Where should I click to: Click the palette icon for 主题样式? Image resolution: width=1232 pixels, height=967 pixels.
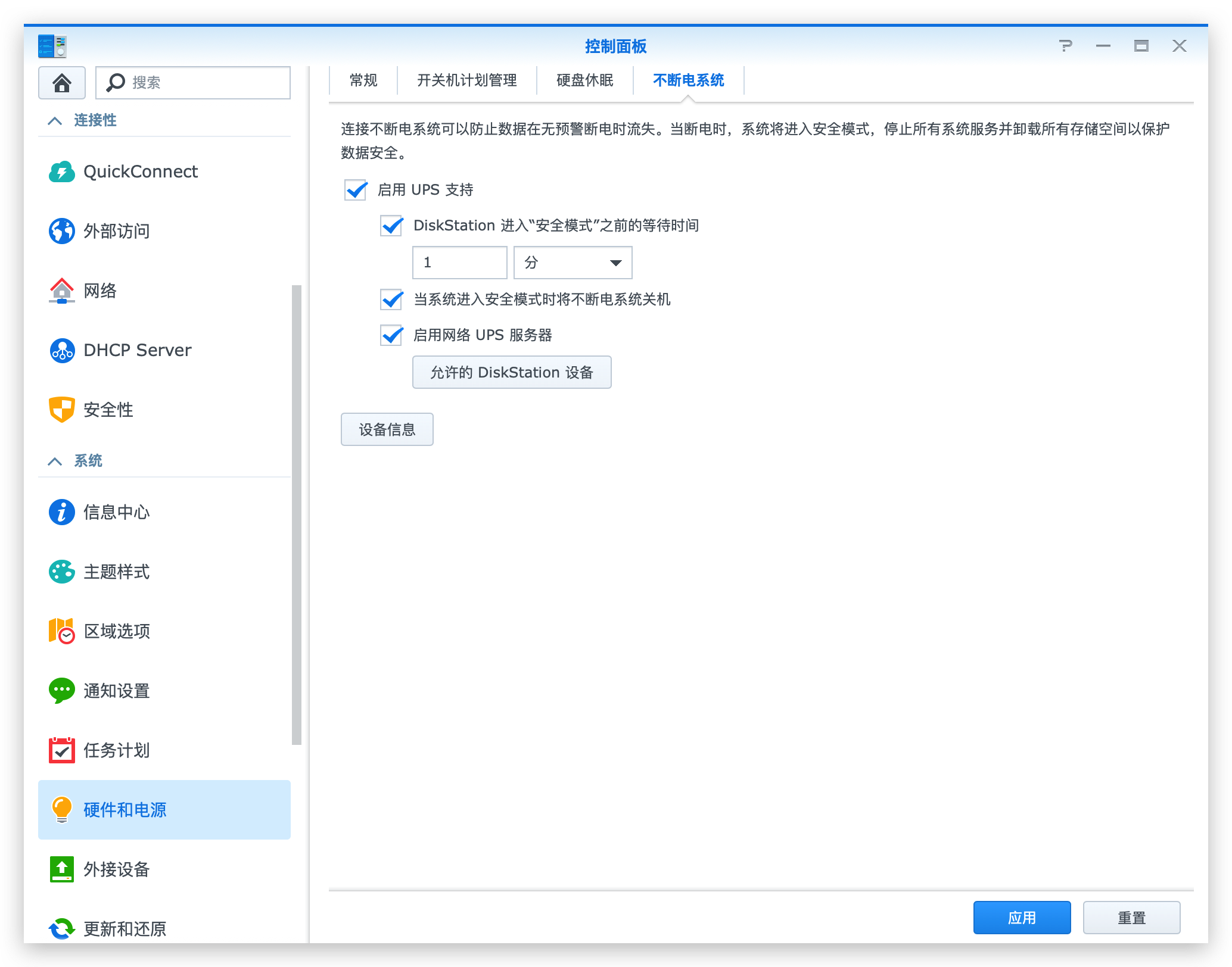[61, 572]
